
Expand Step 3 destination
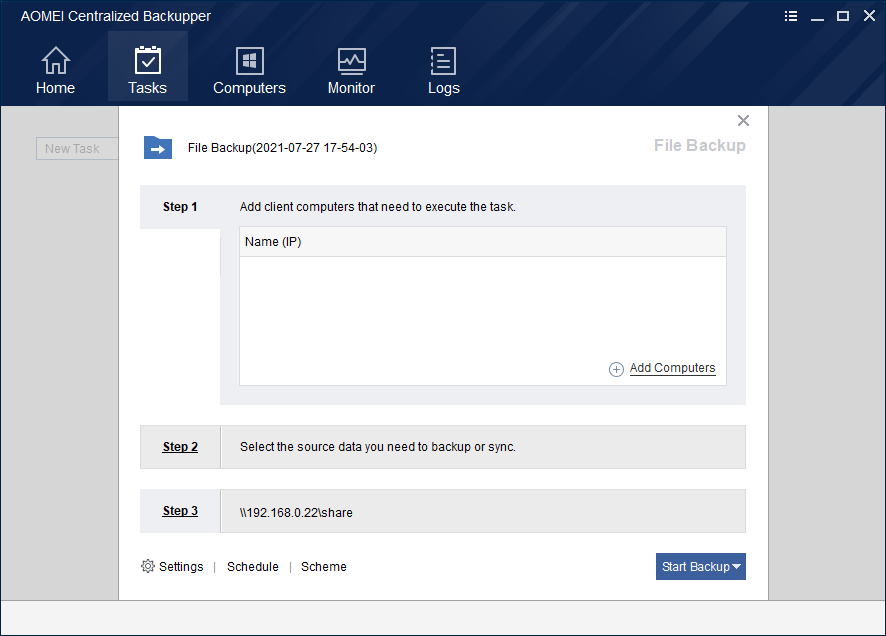(x=180, y=511)
